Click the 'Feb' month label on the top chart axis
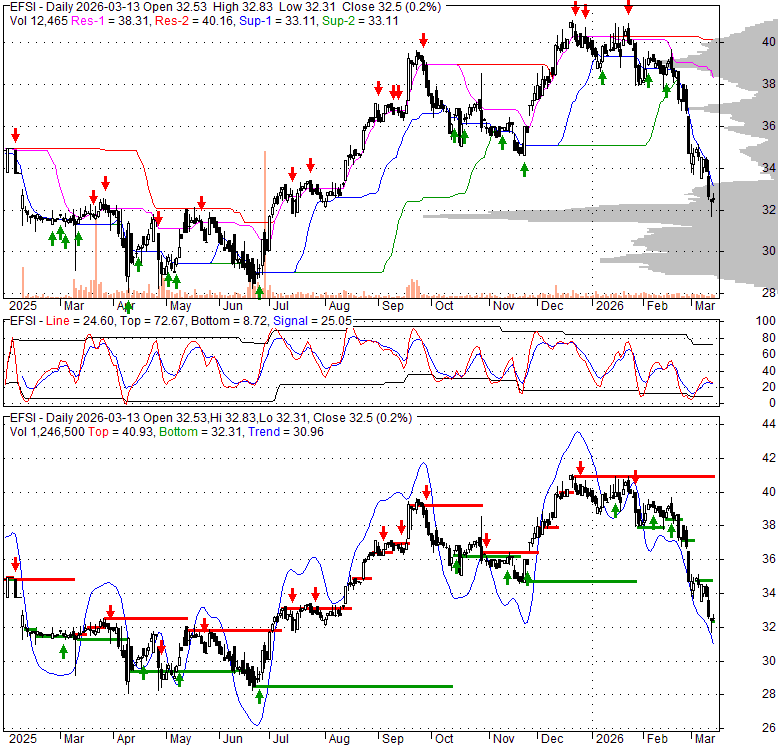This screenshot has width=780, height=745. pos(657,306)
